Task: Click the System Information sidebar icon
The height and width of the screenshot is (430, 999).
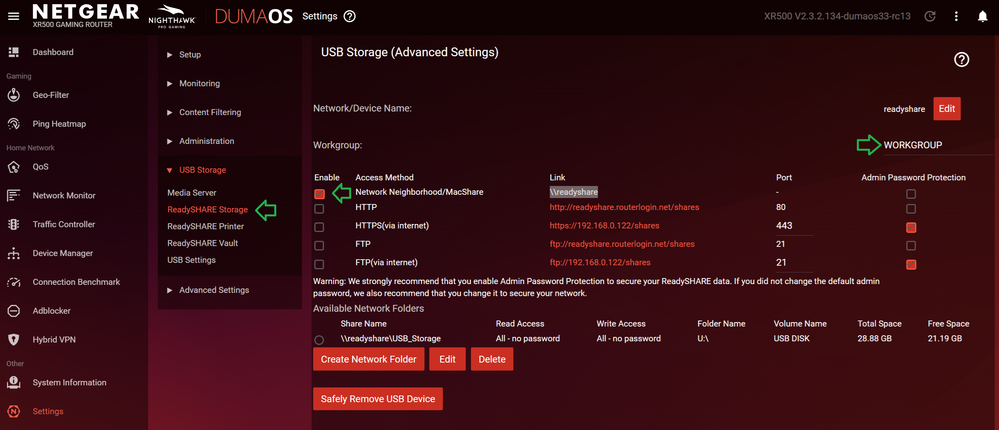Action: 13,383
